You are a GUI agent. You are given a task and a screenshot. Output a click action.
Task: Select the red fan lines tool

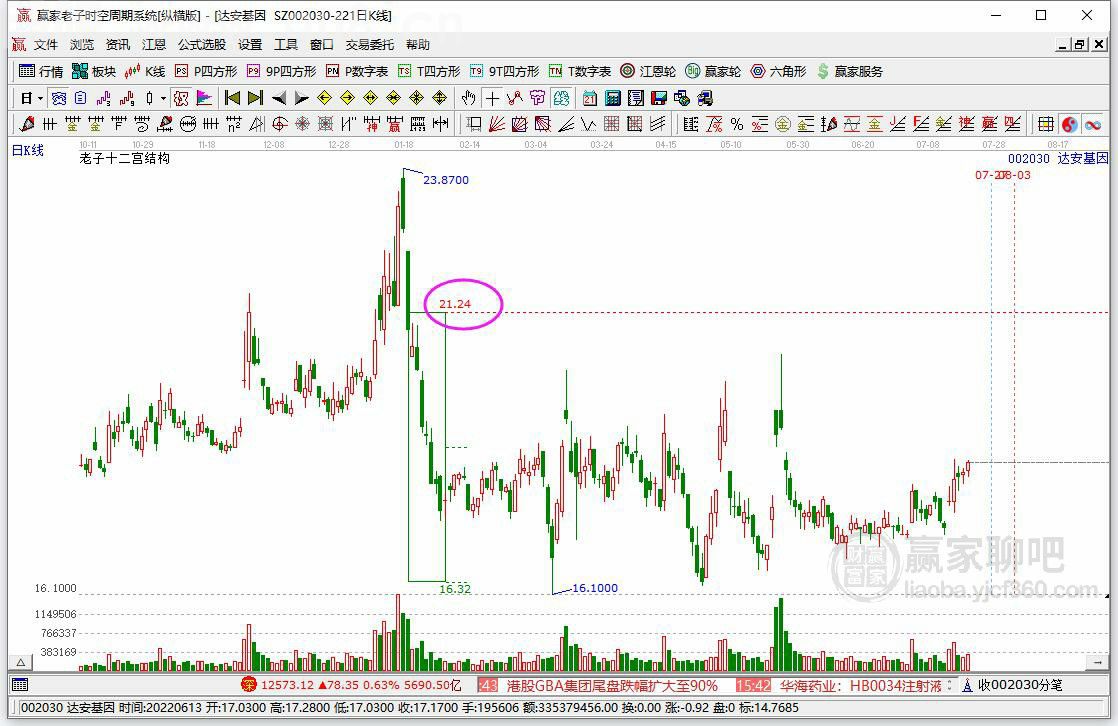tap(497, 124)
